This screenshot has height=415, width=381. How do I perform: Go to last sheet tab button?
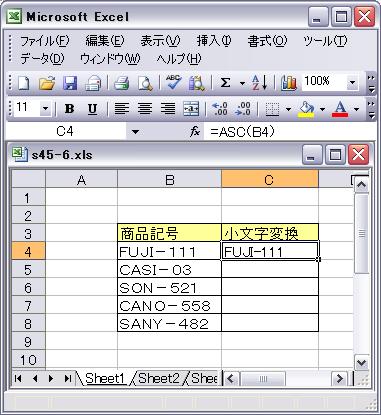pos(68,379)
